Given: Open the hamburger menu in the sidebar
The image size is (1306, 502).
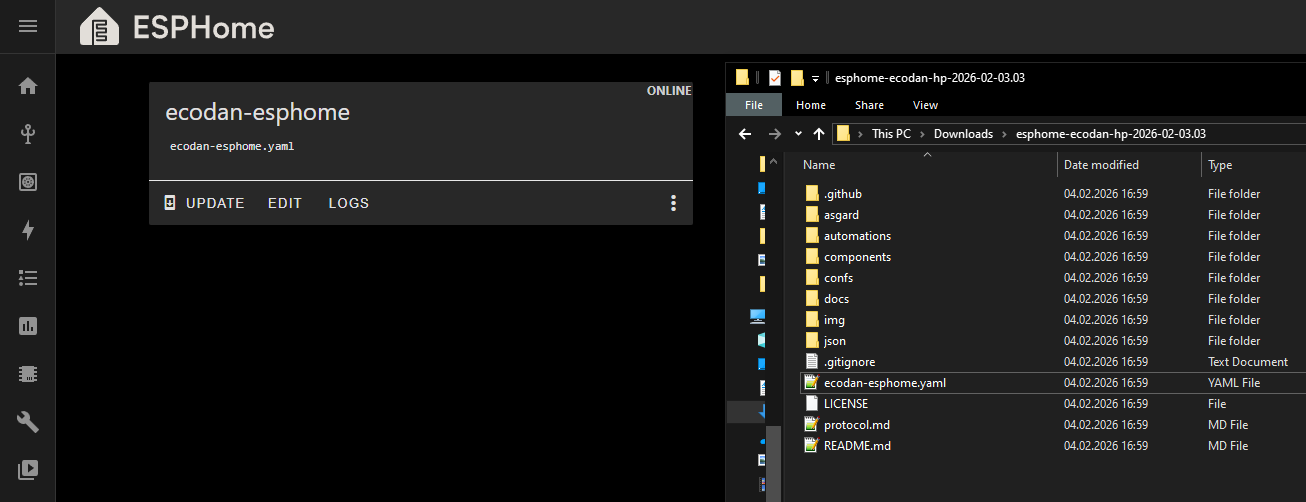Looking at the screenshot, I should (x=28, y=26).
